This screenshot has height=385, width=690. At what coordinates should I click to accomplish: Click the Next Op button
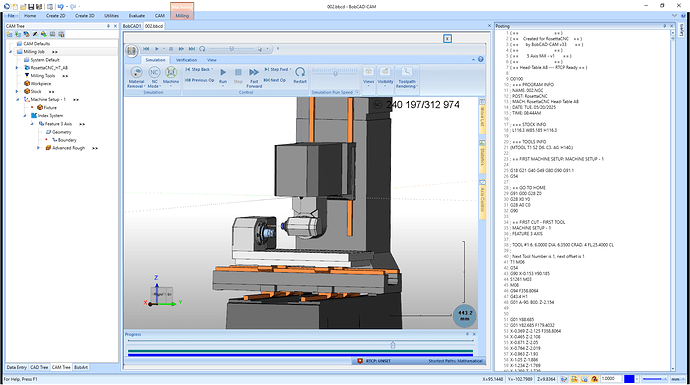coord(275,80)
